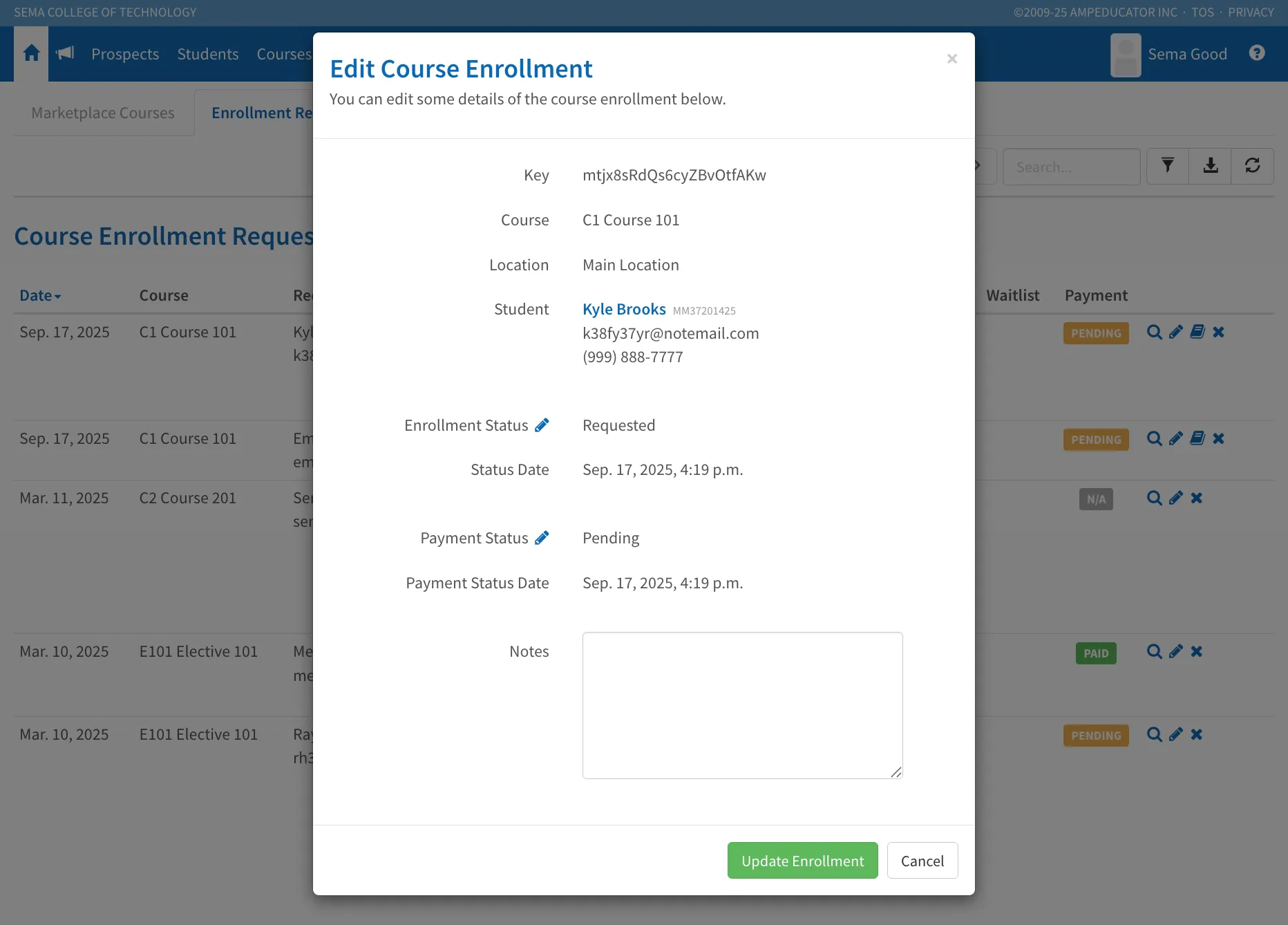Screen dimensions: 1288x925
Task: Click the N/A payment badge
Action: (x=1096, y=499)
